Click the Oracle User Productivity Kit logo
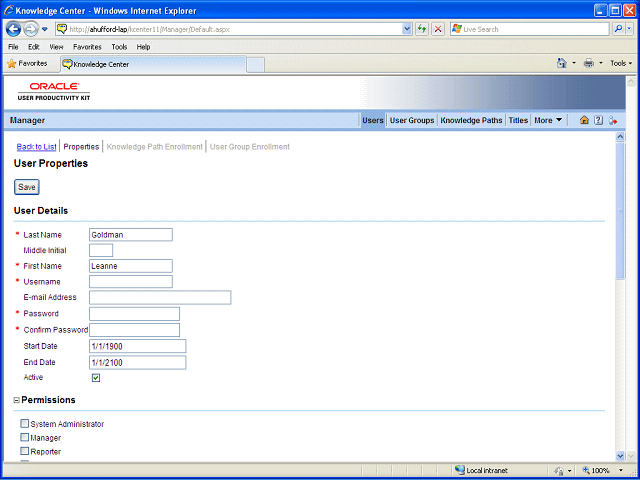Screen dimensions: 640x480 tap(54, 91)
